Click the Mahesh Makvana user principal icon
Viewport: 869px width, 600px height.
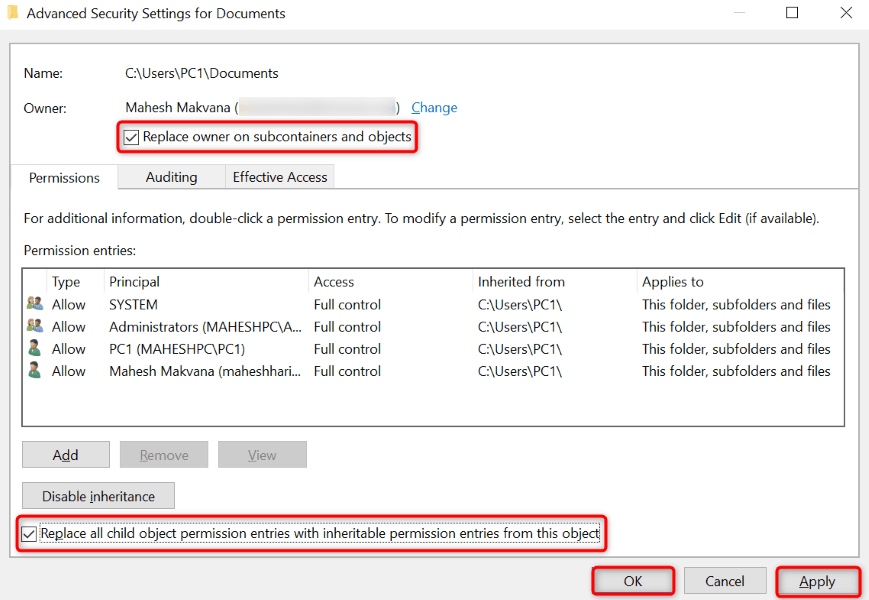click(35, 371)
